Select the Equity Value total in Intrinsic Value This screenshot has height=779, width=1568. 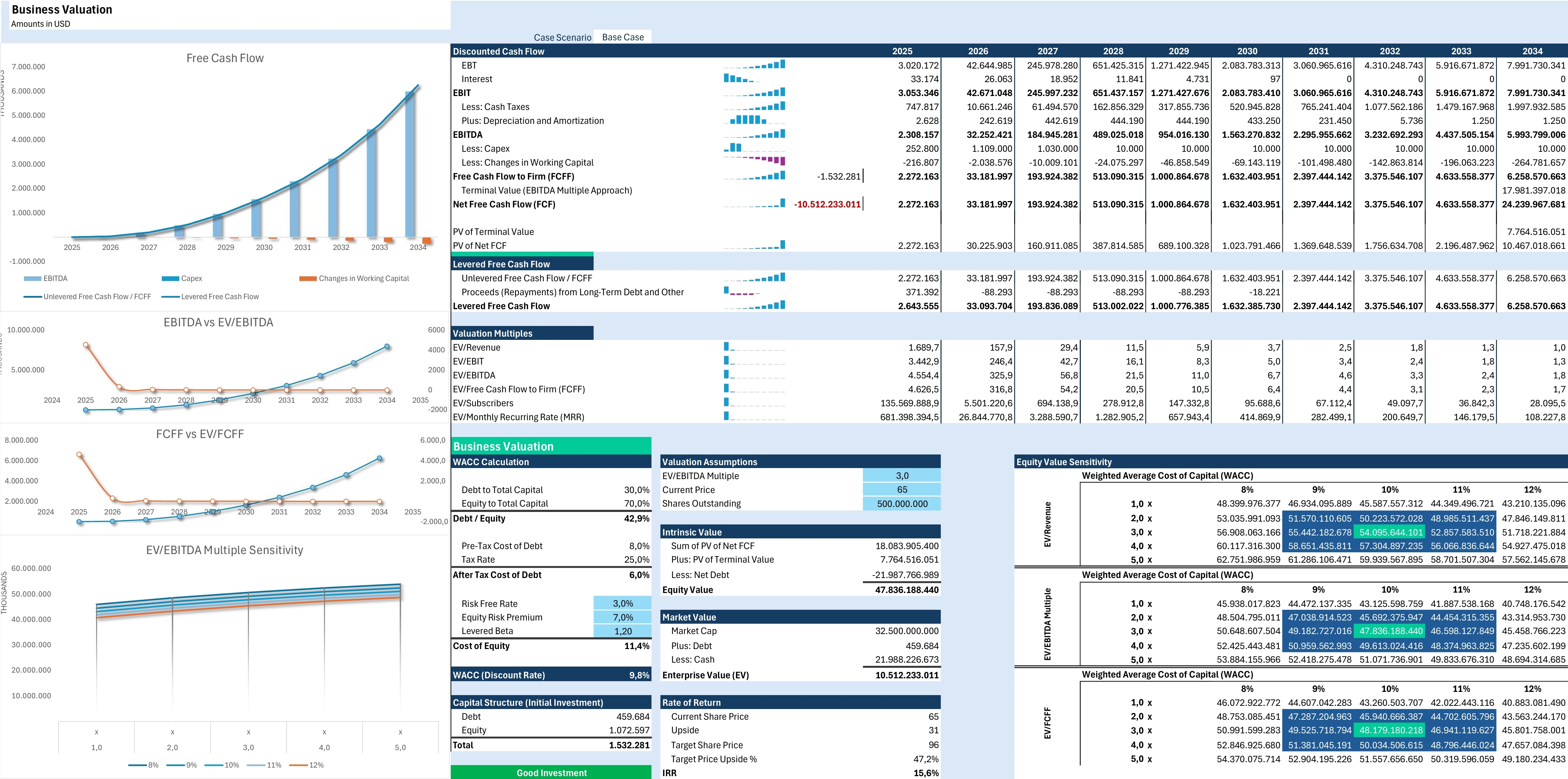pos(907,590)
